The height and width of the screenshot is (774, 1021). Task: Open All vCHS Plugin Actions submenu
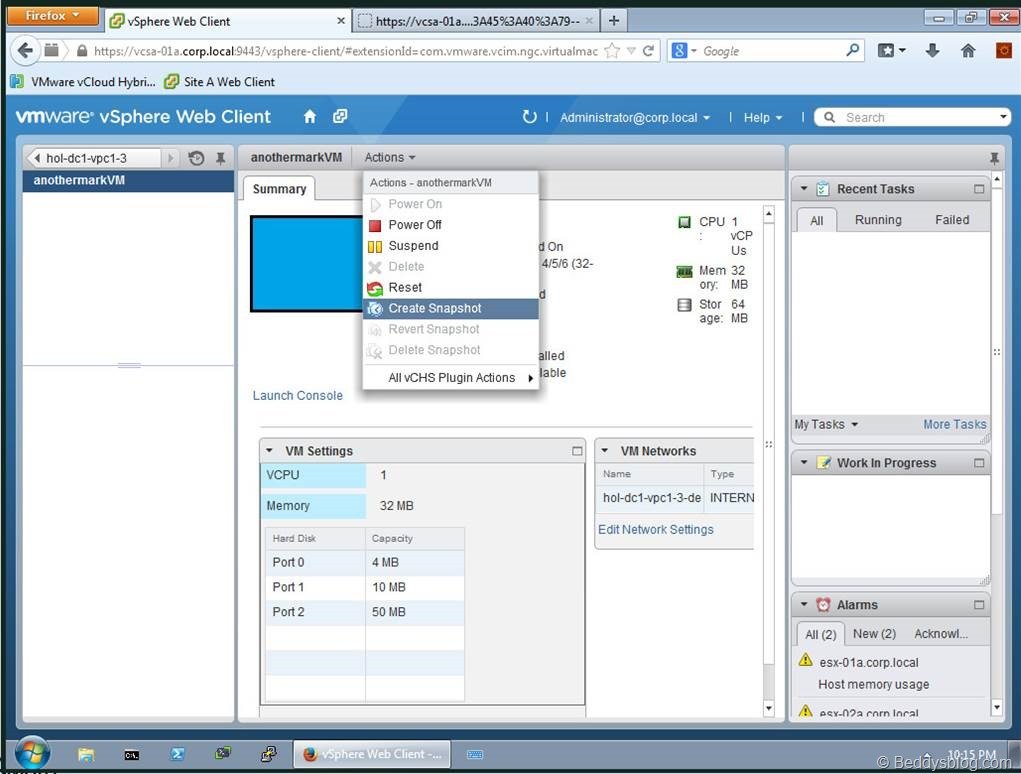(451, 378)
